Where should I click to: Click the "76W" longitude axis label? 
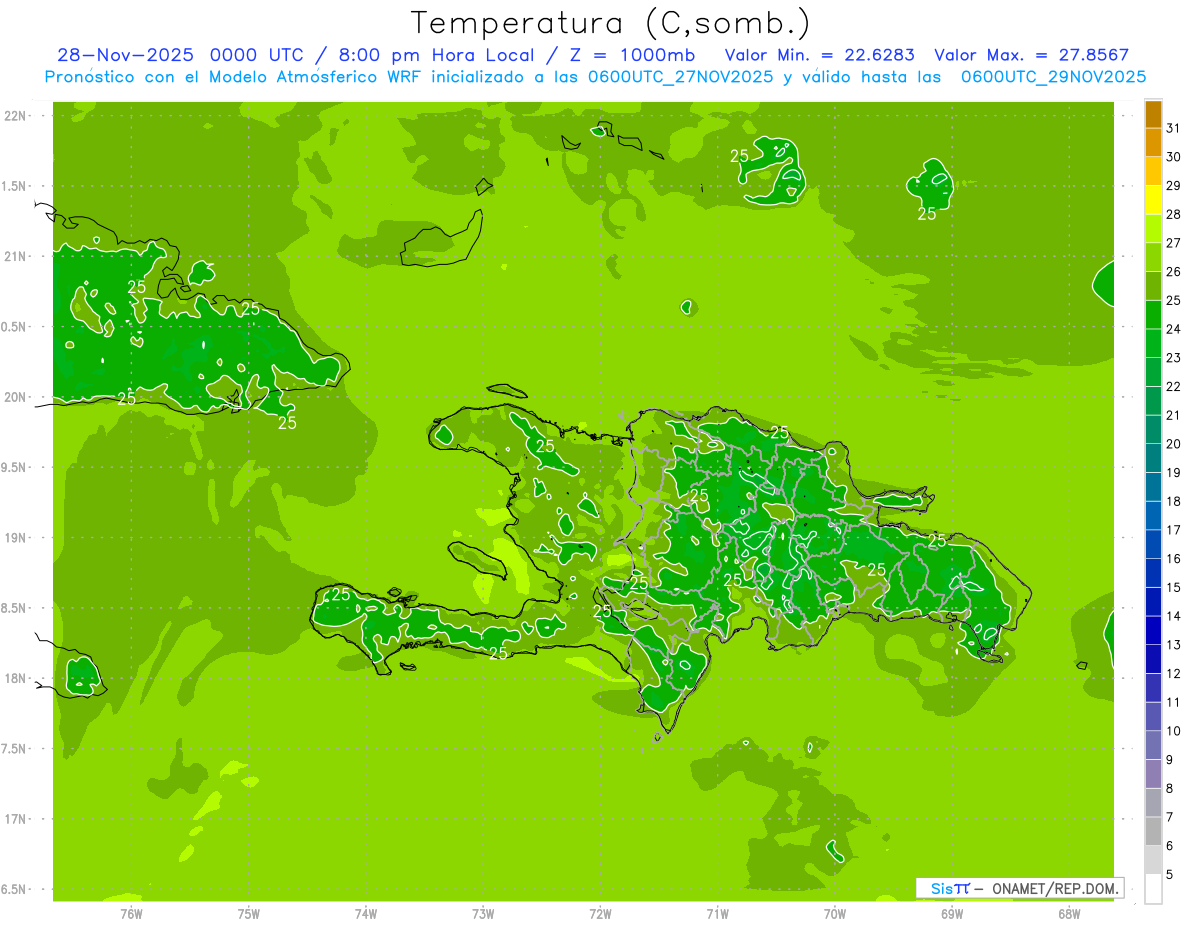click(131, 913)
